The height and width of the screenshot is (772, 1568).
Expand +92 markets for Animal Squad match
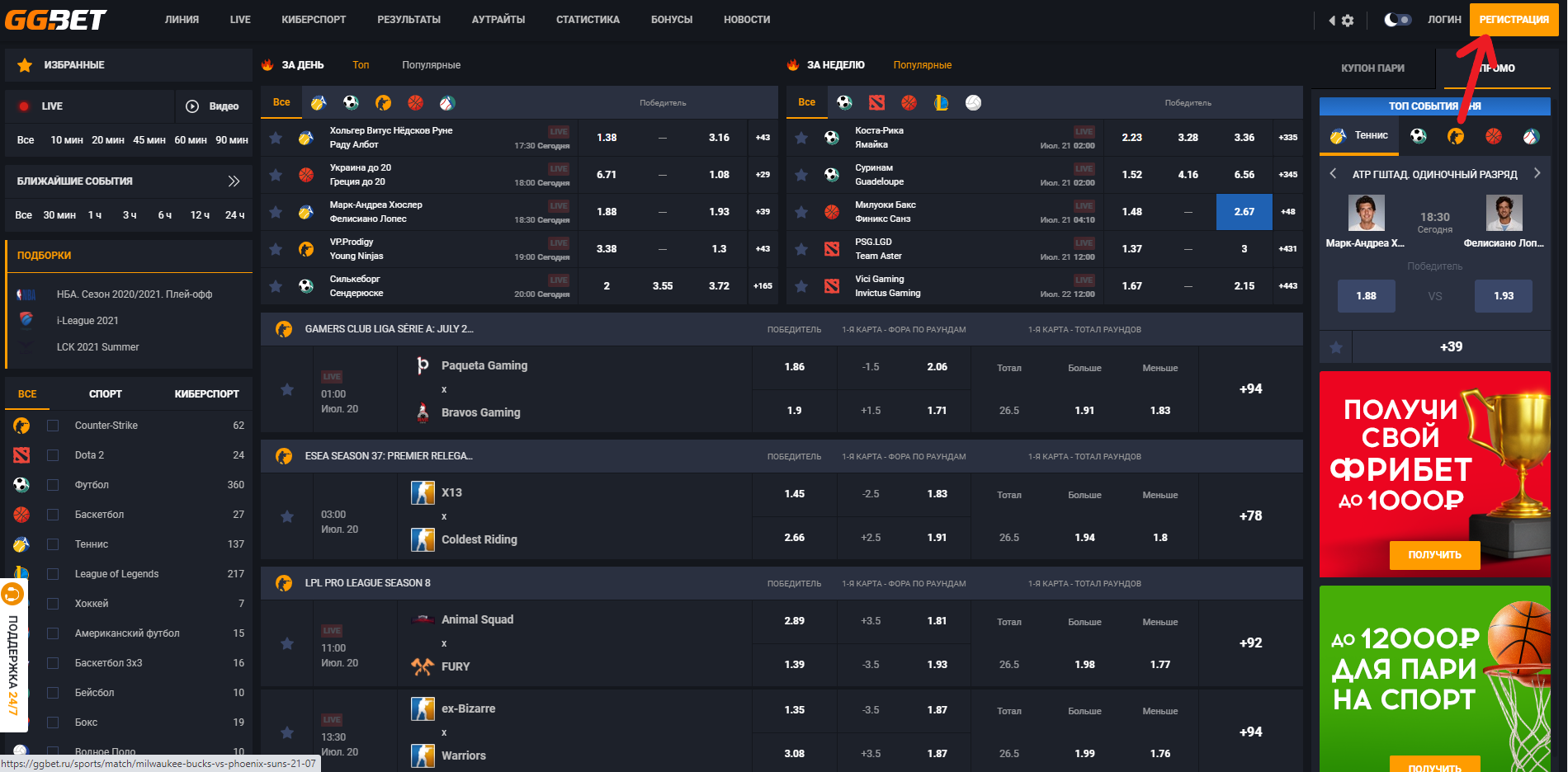[1251, 643]
